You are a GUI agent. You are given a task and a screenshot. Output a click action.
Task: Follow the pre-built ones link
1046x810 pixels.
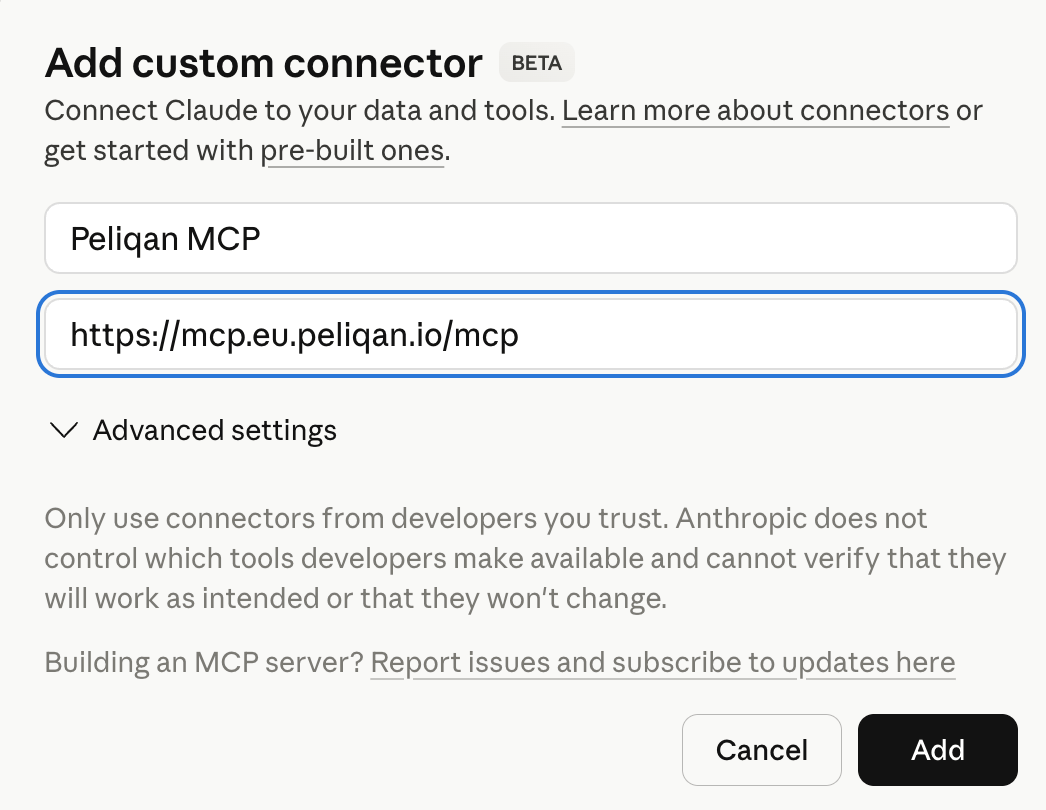coord(352,151)
